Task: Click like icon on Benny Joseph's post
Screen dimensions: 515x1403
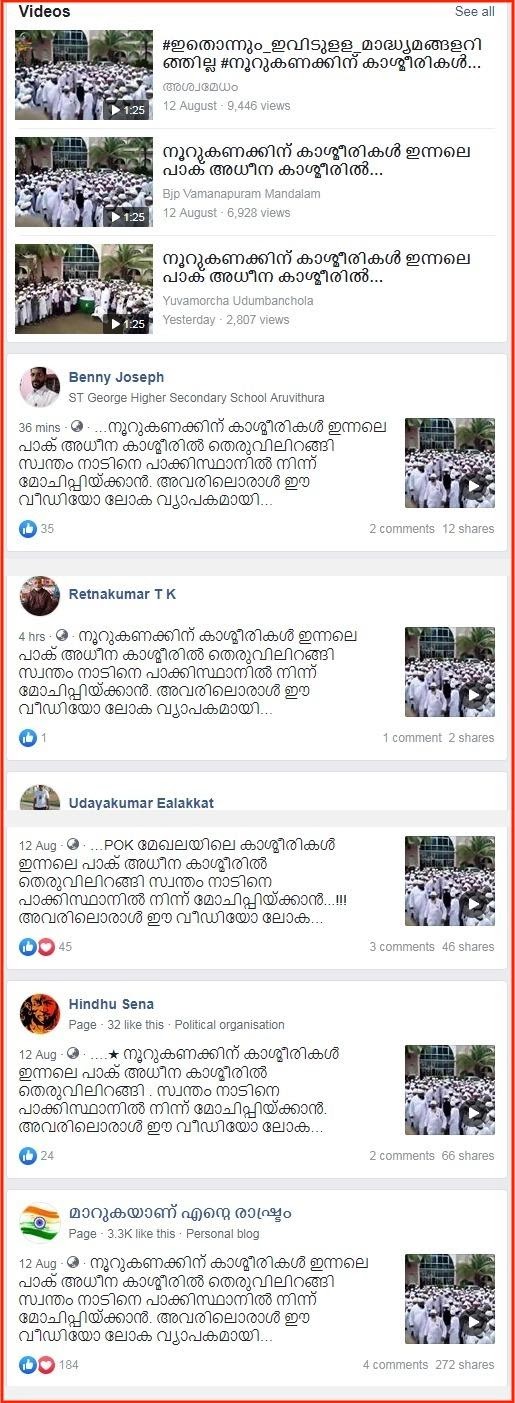Action: click(28, 529)
